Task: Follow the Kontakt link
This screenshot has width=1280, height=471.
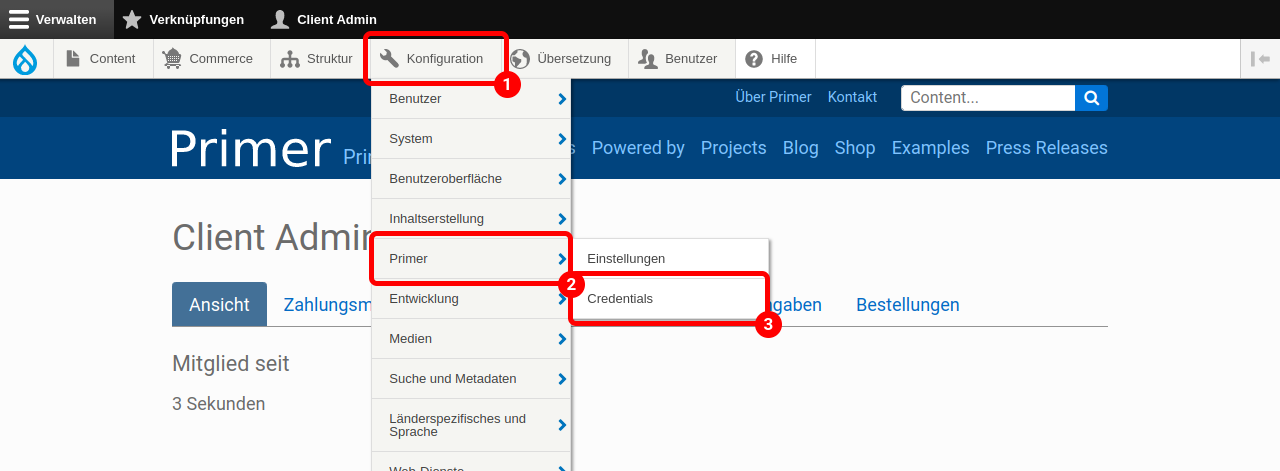Action: pyautogui.click(x=852, y=97)
